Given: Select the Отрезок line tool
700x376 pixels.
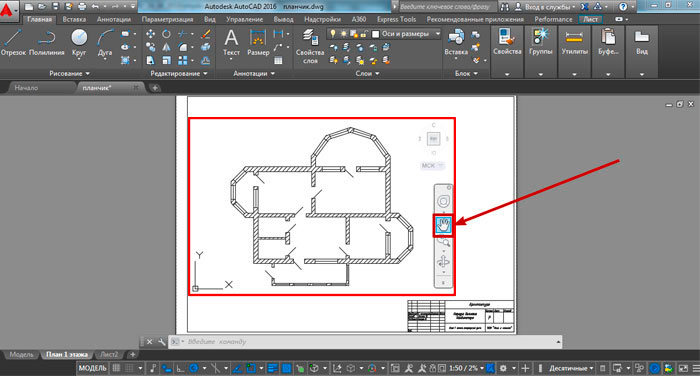Looking at the screenshot, I should (13, 43).
